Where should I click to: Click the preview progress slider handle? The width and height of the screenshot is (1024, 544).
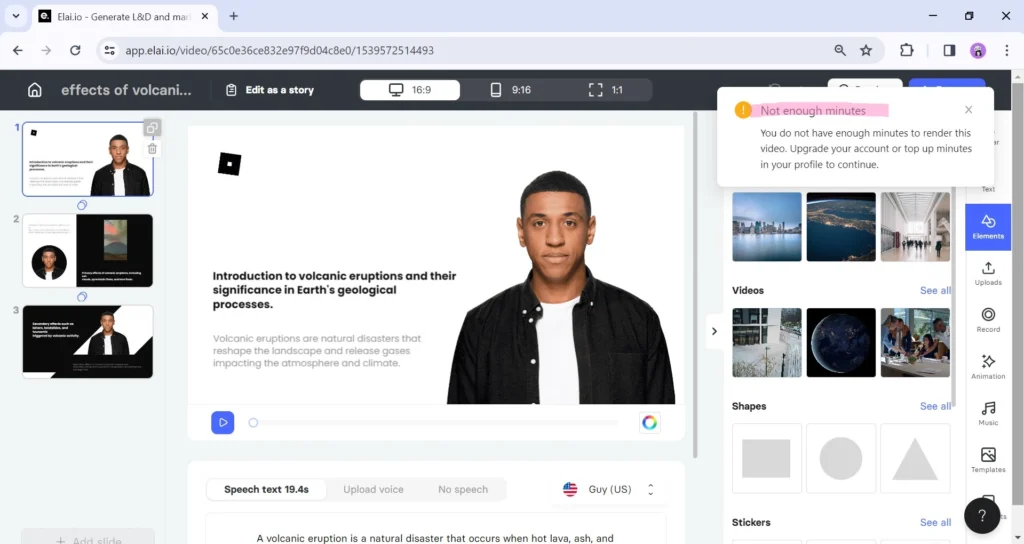pyautogui.click(x=253, y=423)
